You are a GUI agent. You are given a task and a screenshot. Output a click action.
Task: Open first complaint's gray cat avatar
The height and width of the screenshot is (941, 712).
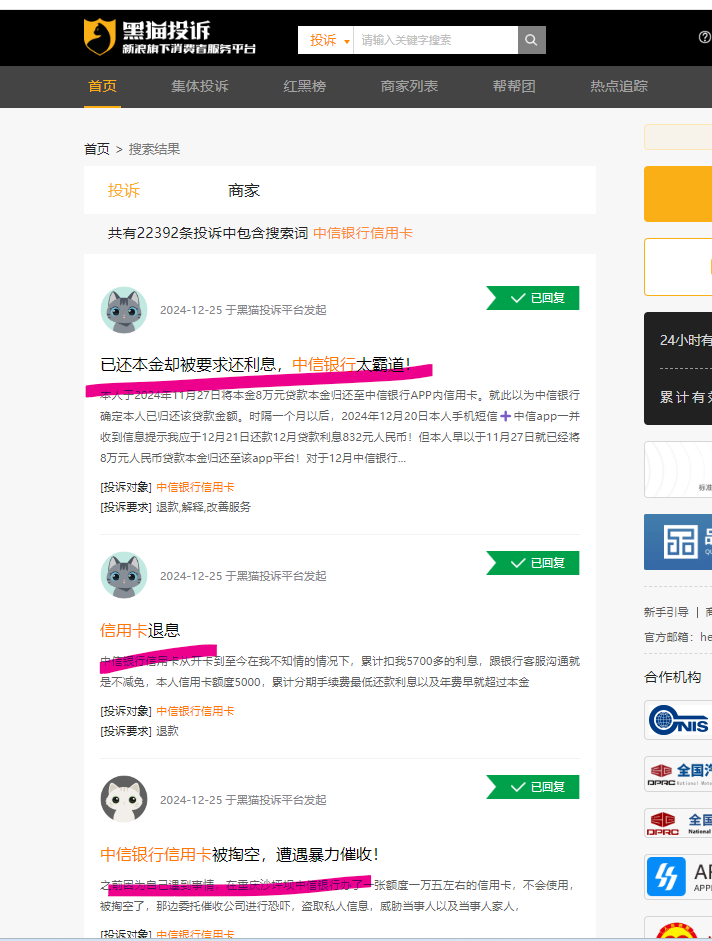124,310
